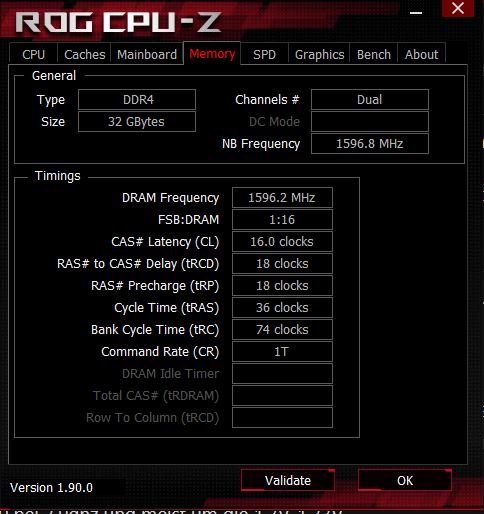This screenshot has height=514, width=484.
Task: Go to the SPD tab
Action: pyautogui.click(x=264, y=54)
